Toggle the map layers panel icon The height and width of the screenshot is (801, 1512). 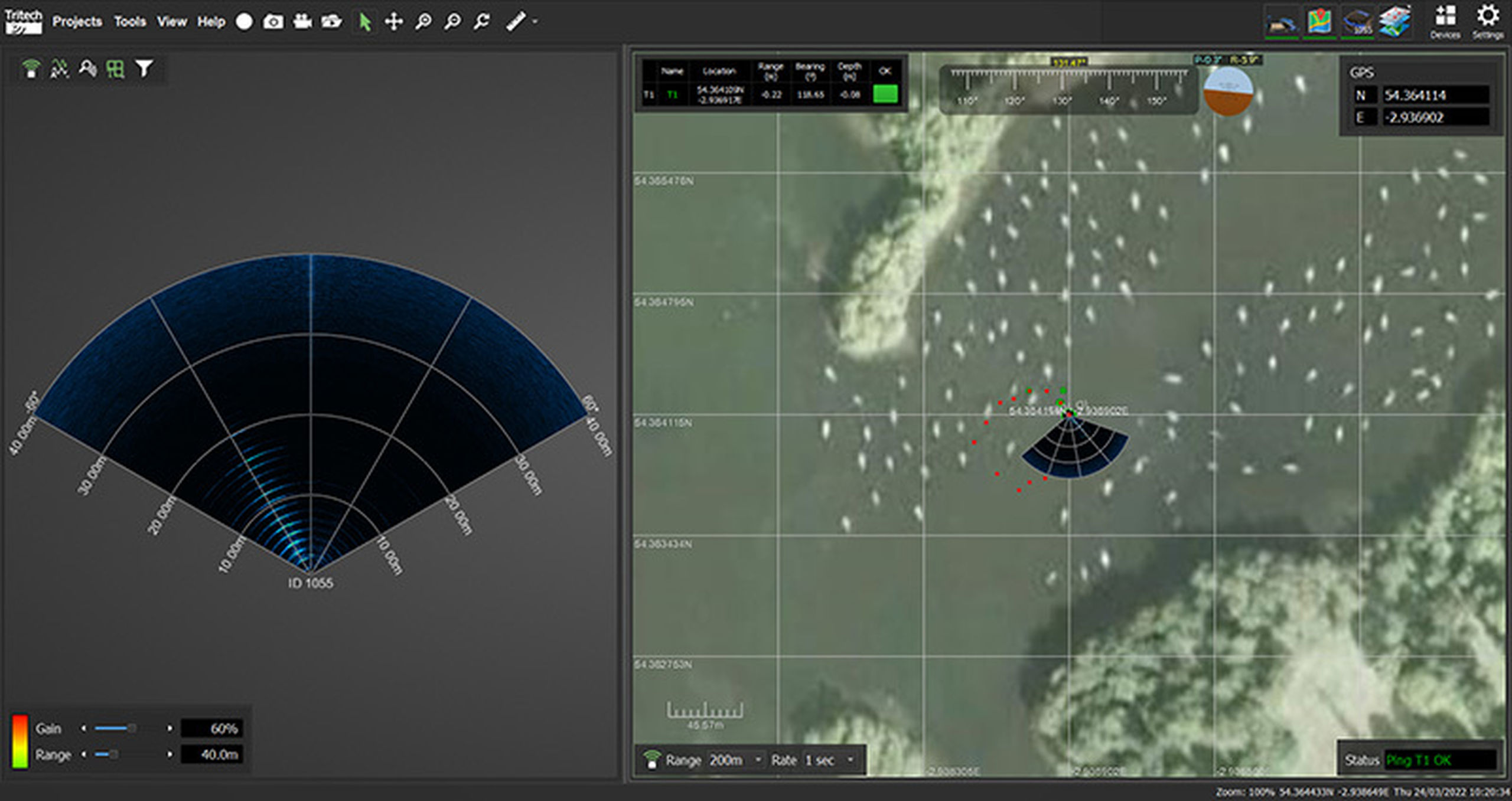pos(1394,22)
